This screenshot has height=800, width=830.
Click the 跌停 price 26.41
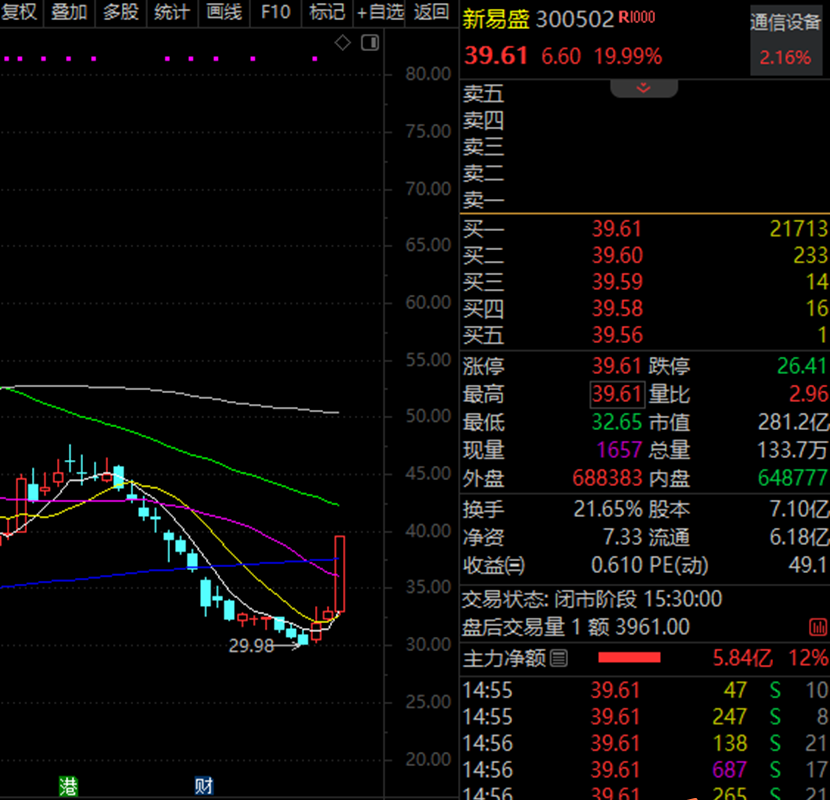(802, 366)
